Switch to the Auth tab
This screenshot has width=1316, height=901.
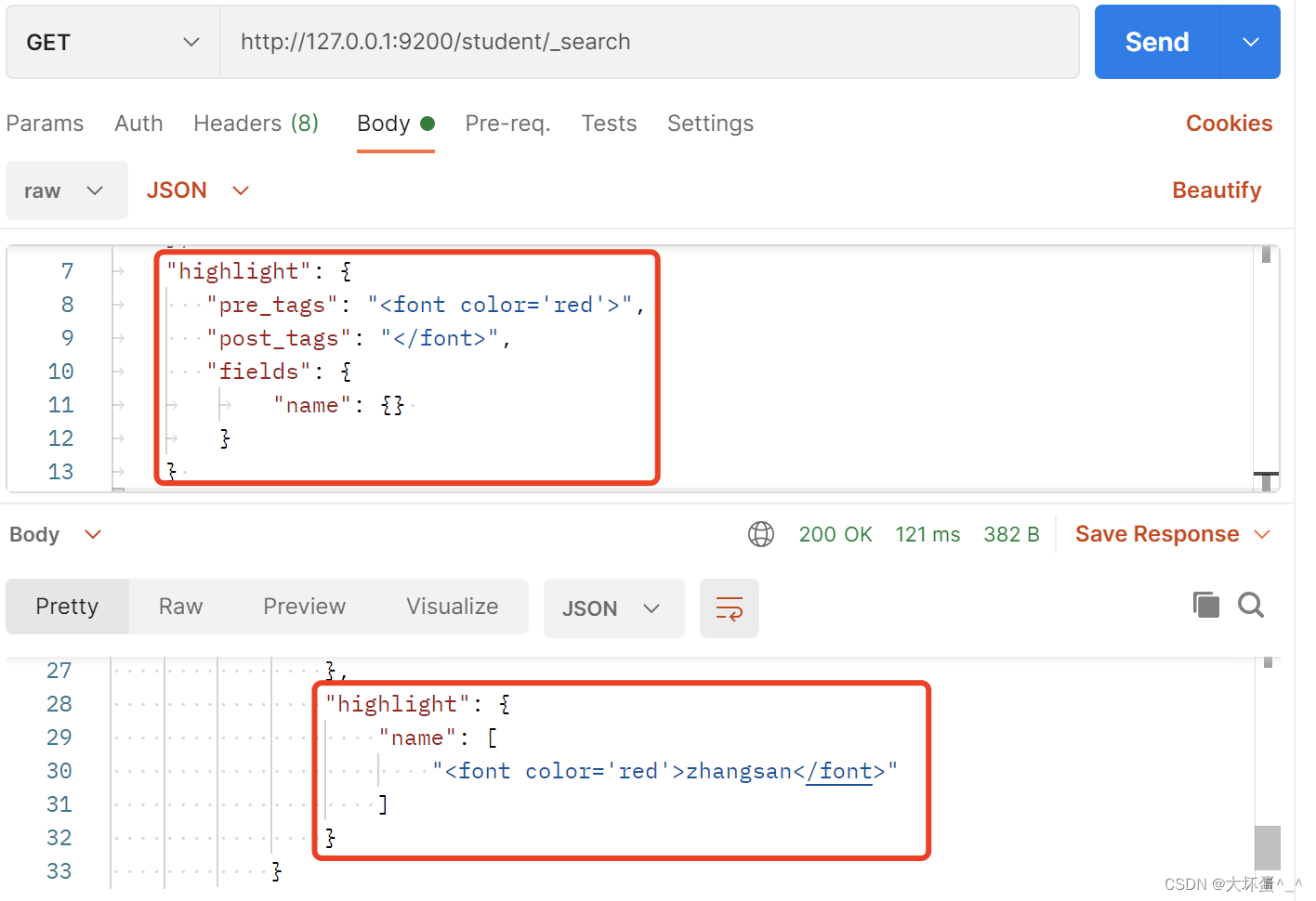[138, 124]
